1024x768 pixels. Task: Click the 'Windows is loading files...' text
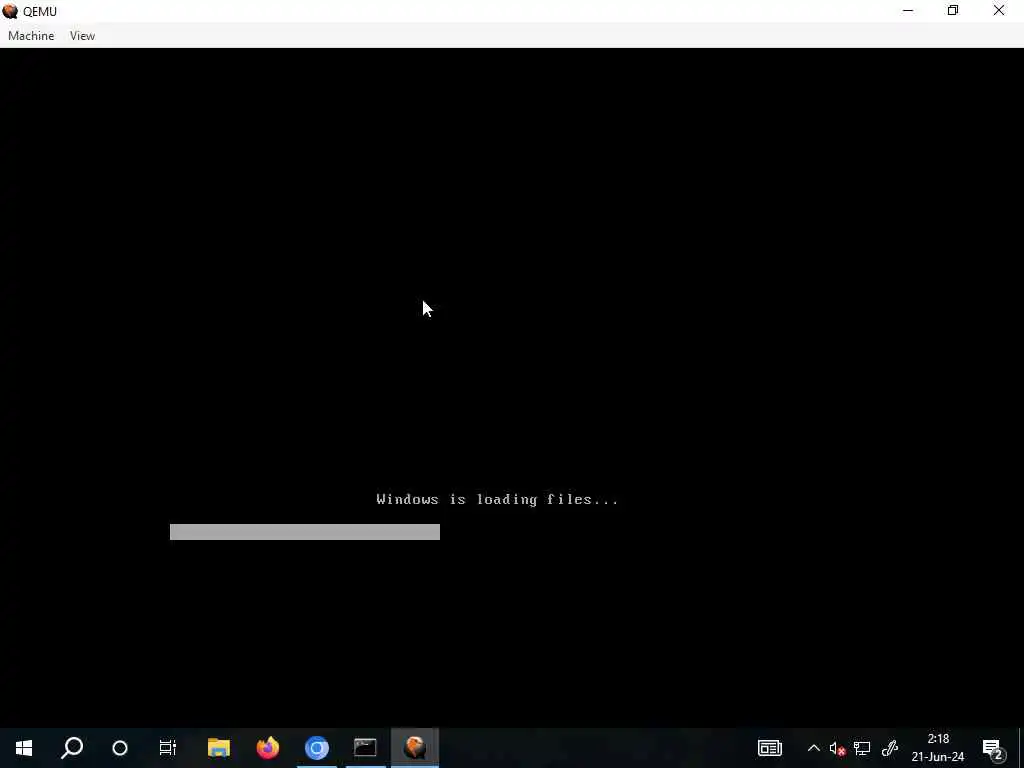coord(497,500)
